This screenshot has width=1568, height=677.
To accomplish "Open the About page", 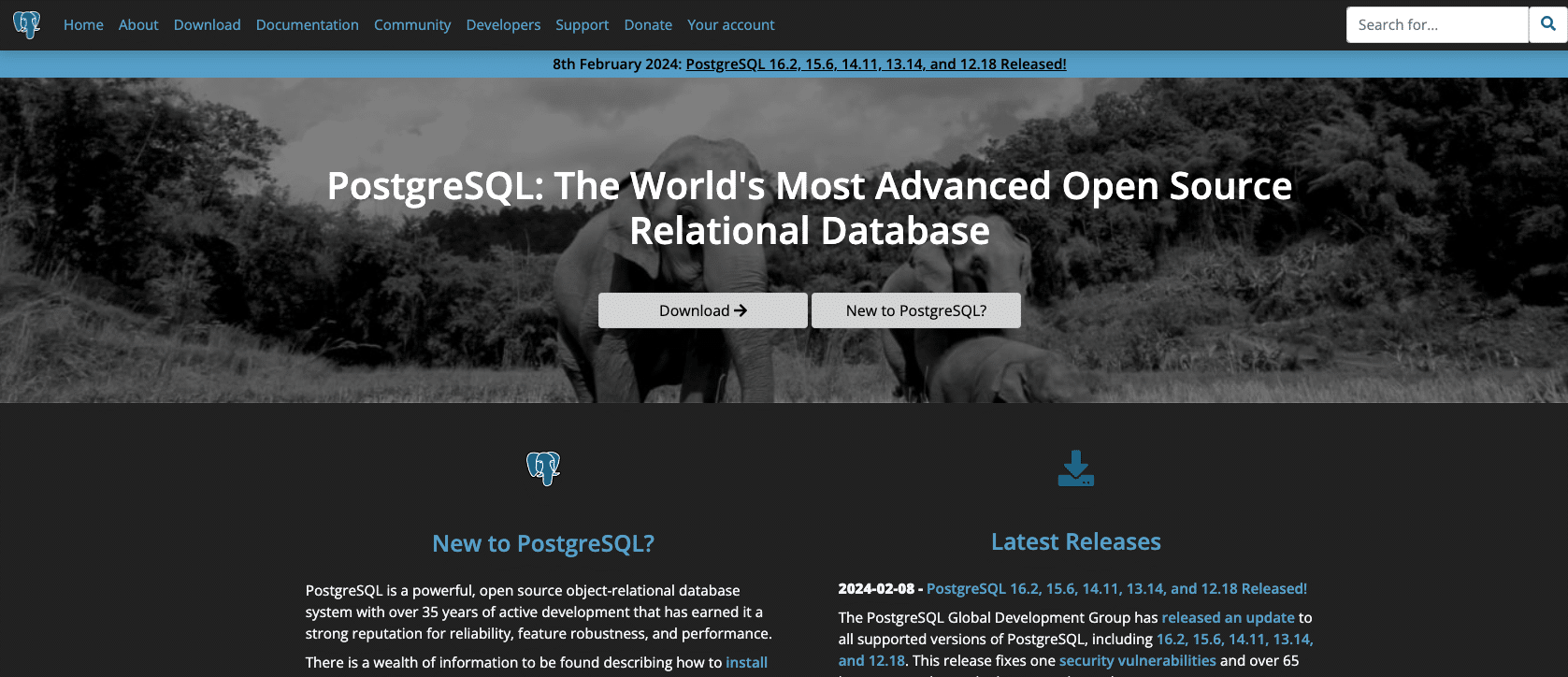I will (138, 25).
